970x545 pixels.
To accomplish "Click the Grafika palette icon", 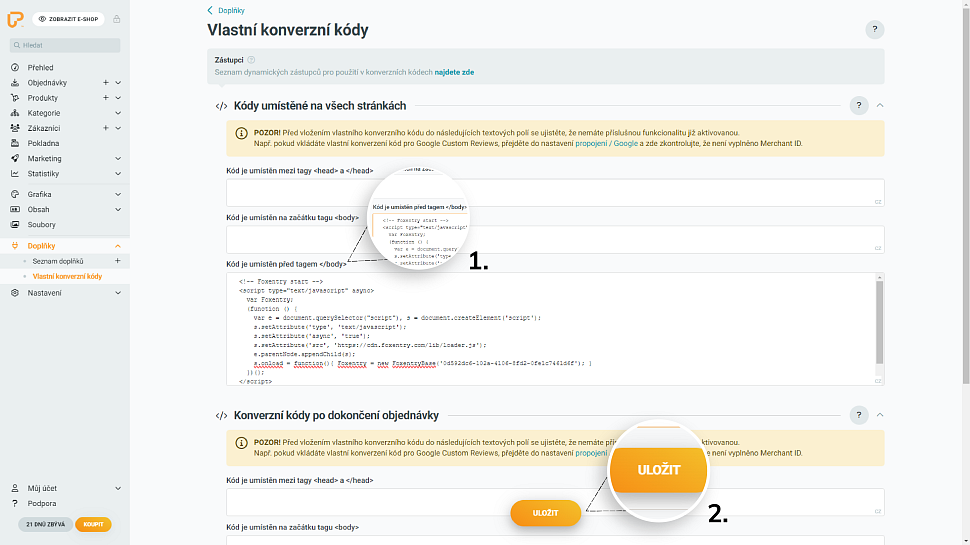I will click(15, 194).
